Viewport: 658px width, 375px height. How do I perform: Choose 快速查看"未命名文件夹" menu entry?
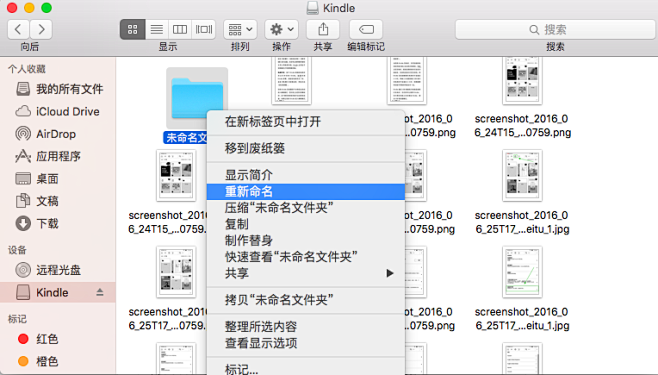(x=306, y=257)
